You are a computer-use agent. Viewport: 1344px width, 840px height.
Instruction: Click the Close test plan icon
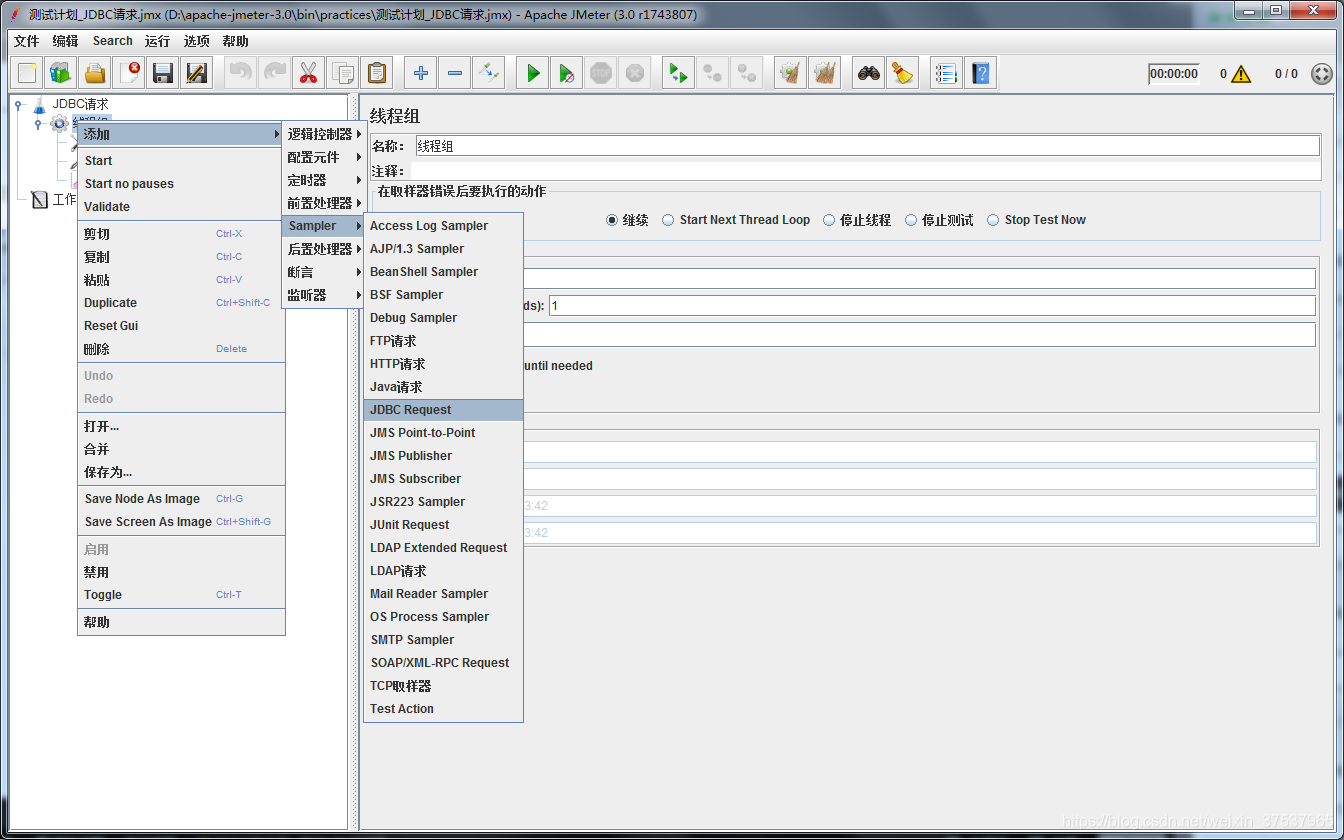129,73
